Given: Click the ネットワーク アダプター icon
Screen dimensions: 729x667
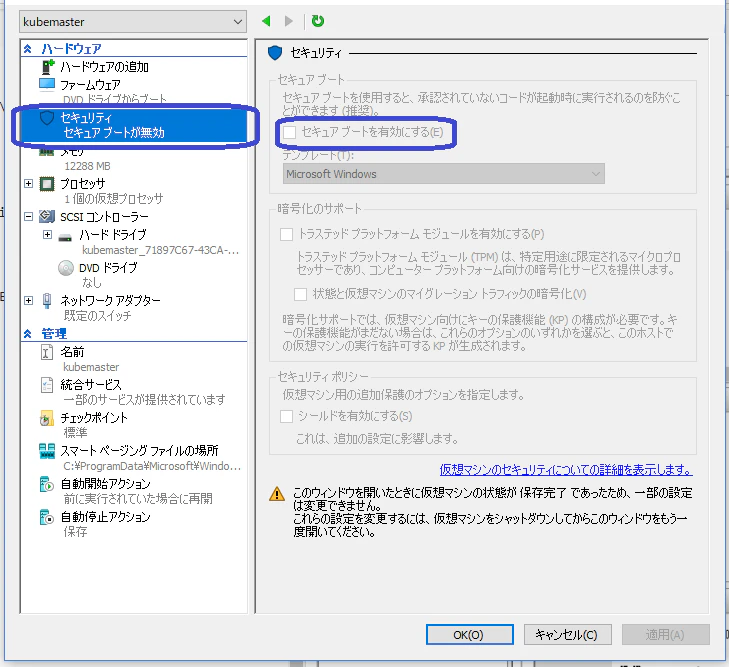Looking at the screenshot, I should [47, 301].
